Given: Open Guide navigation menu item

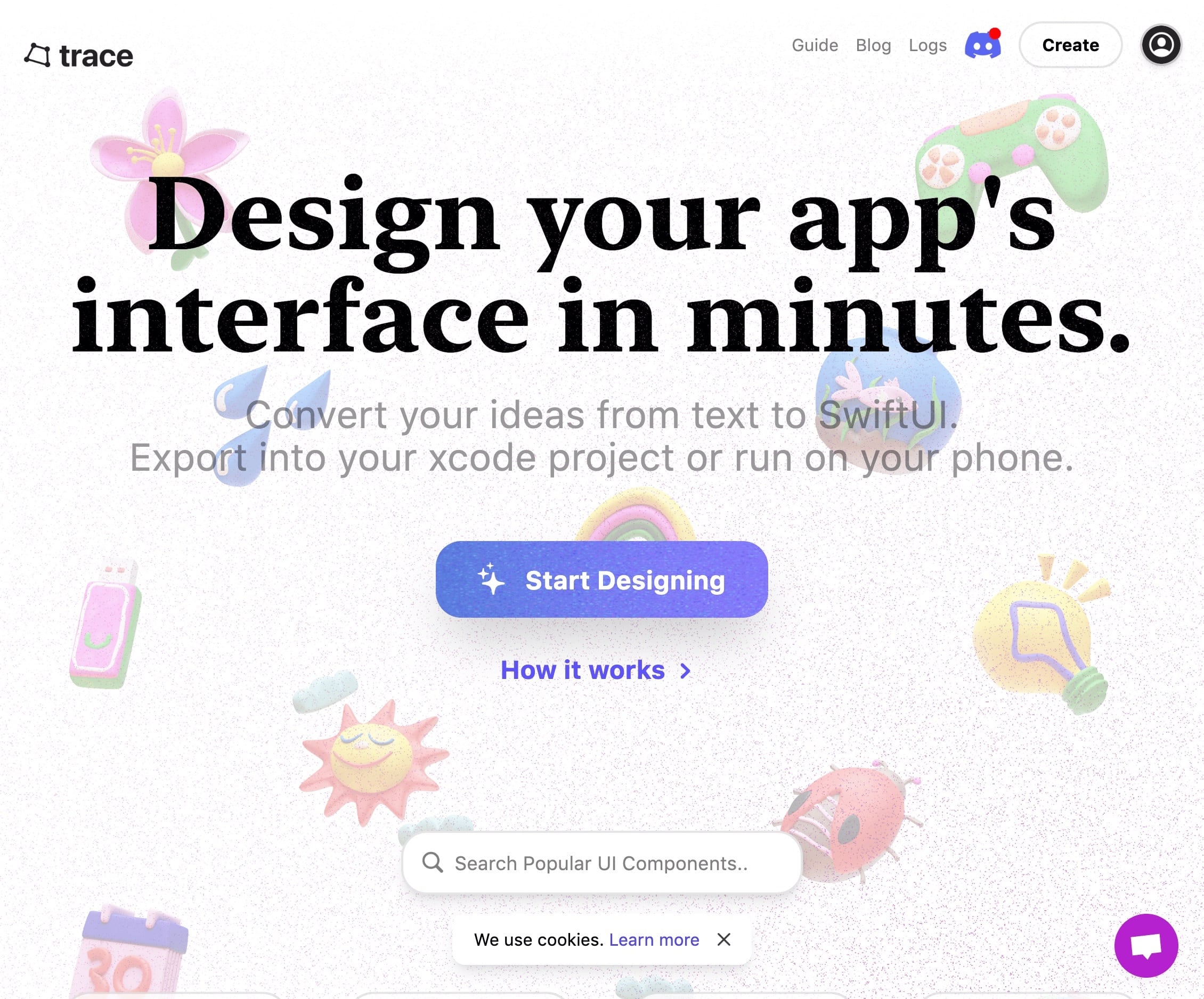Looking at the screenshot, I should pyautogui.click(x=815, y=44).
